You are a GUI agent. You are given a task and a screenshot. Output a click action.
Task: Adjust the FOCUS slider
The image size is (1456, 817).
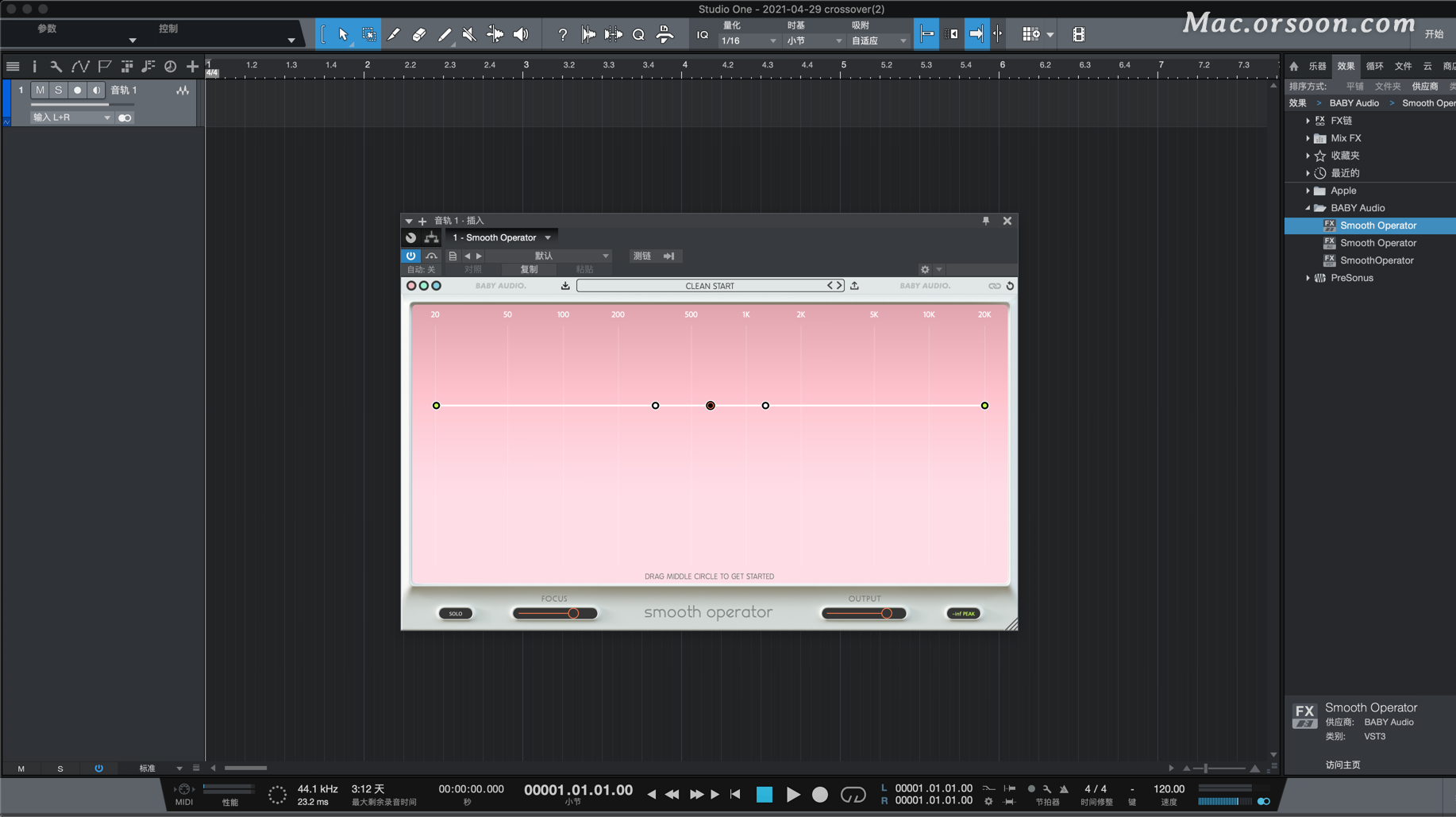(x=554, y=614)
